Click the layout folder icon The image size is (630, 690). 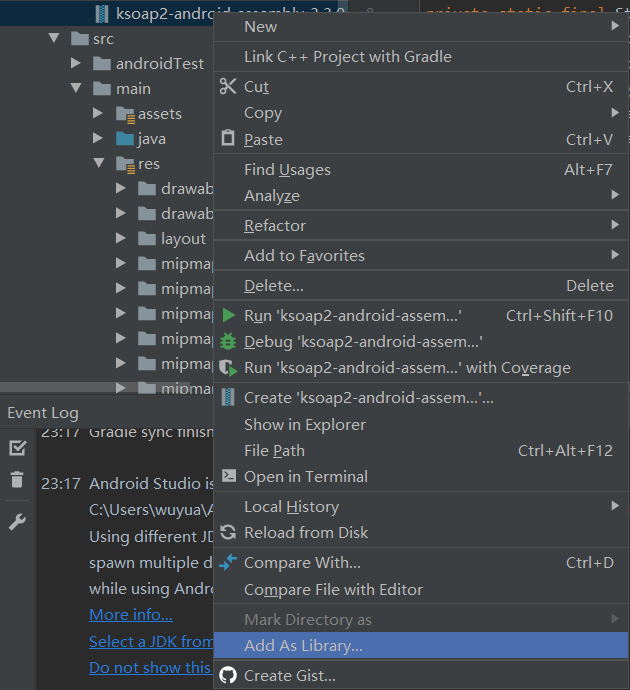coord(147,239)
